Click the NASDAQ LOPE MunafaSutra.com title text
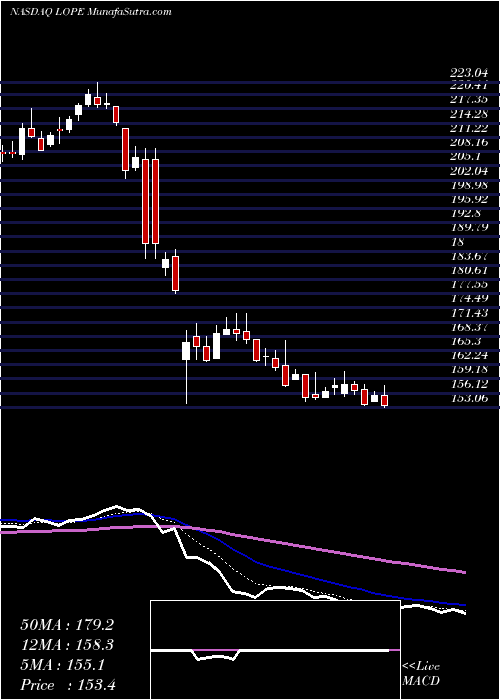Screen dimensions: 500x700 pyautogui.click(x=91, y=12)
